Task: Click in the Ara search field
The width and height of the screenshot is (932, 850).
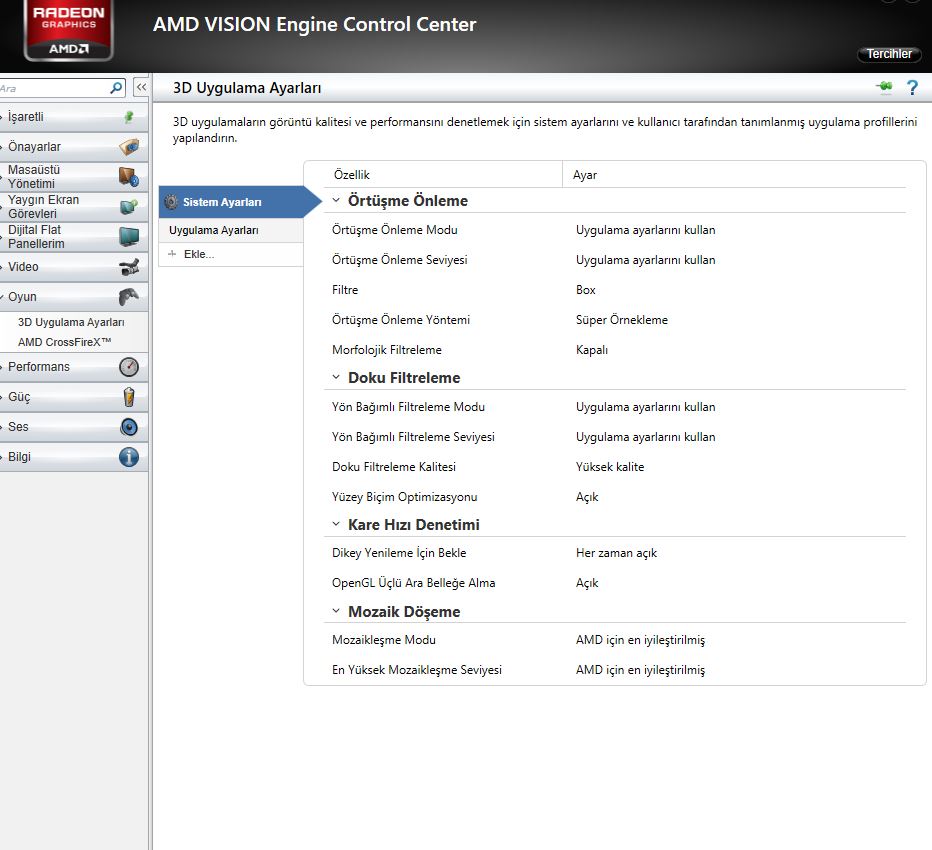Action: 55,89
